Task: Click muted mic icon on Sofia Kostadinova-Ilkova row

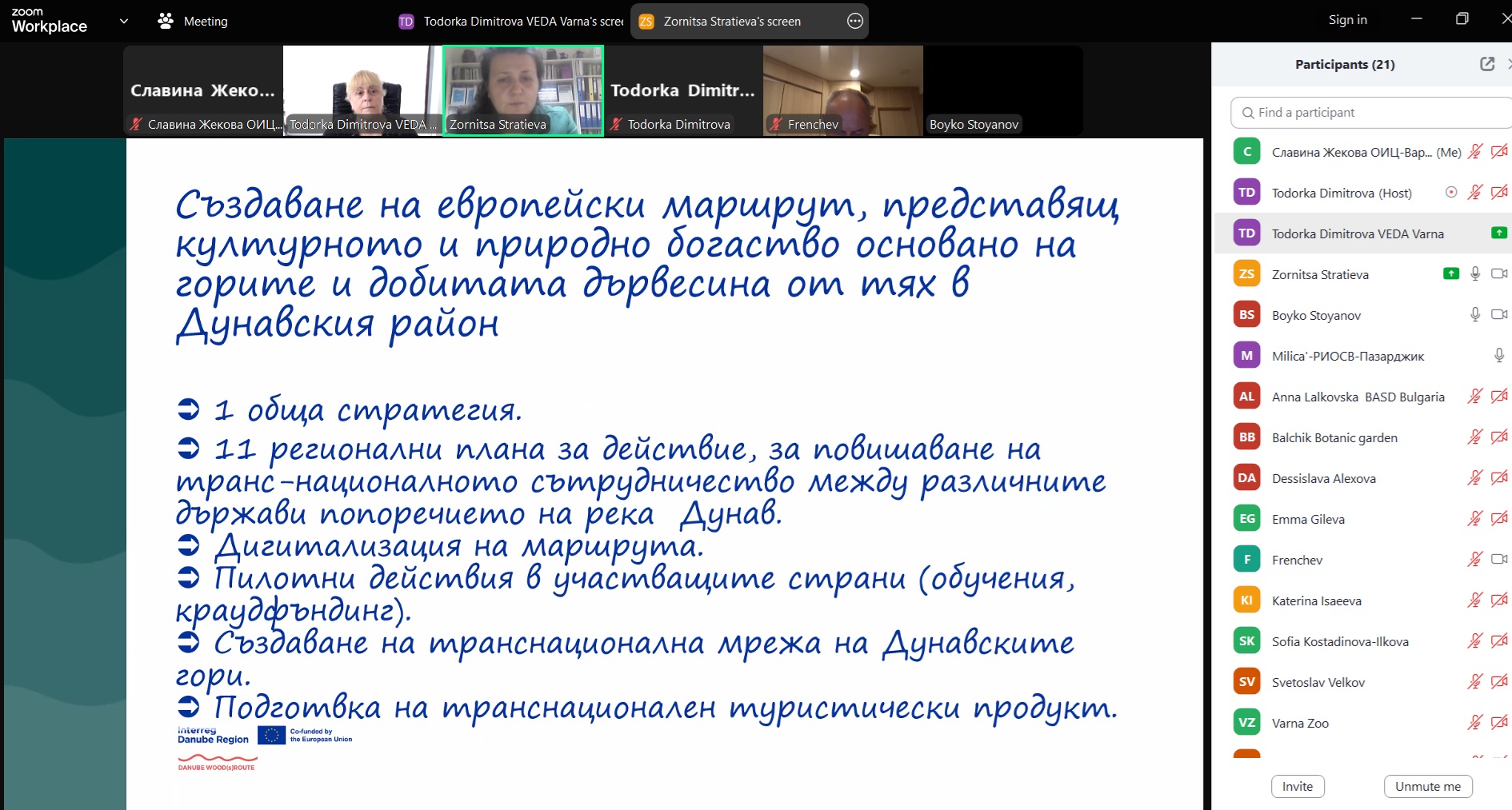Action: (1475, 641)
